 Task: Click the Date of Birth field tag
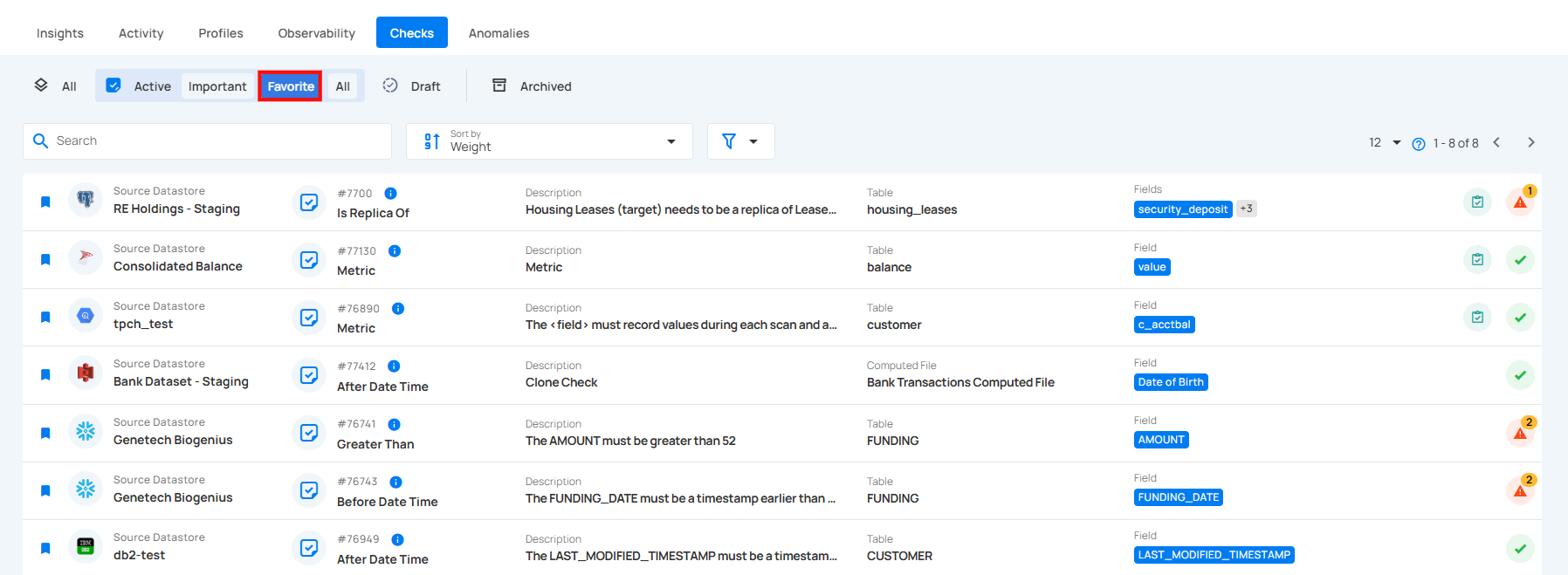point(1171,382)
